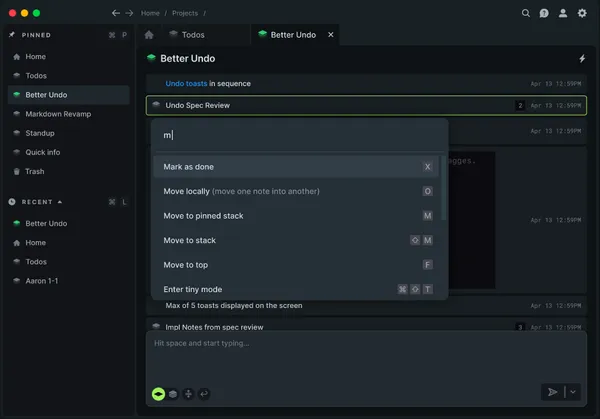Choose Move to pinned stack

pyautogui.click(x=296, y=216)
